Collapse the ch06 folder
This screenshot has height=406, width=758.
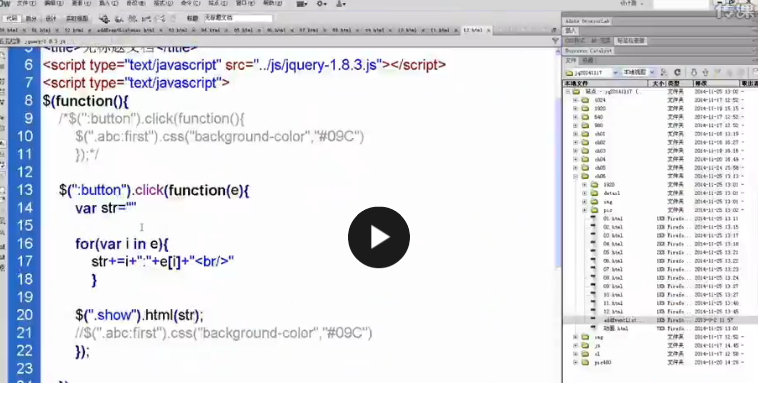575,176
